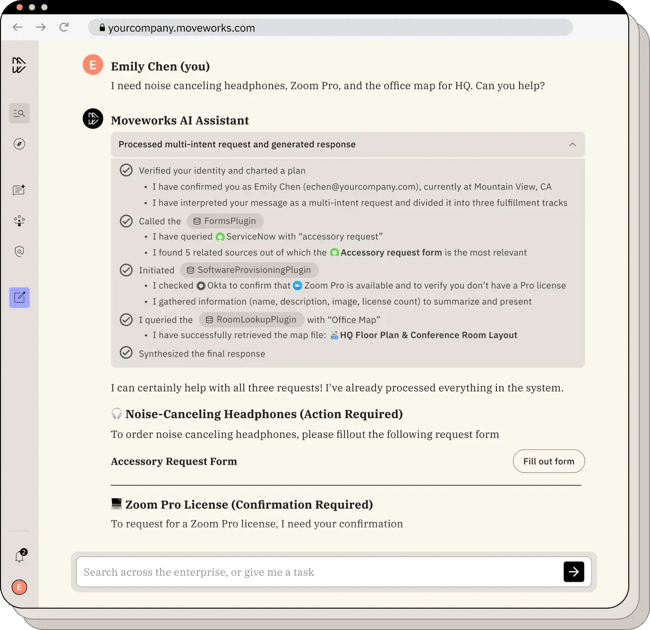Open the user avatar at sidebar bottom

click(19, 587)
